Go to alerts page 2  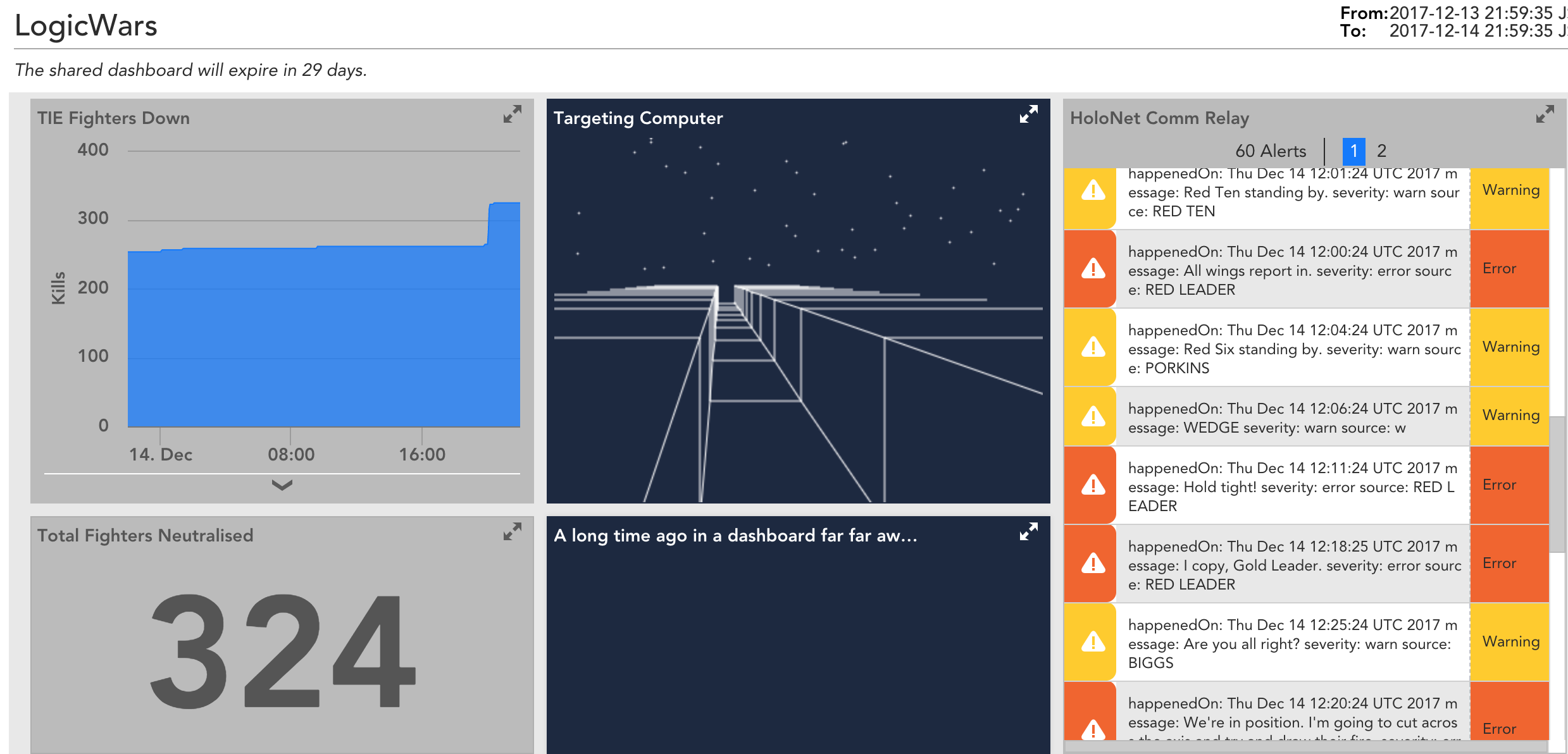pos(1382,151)
